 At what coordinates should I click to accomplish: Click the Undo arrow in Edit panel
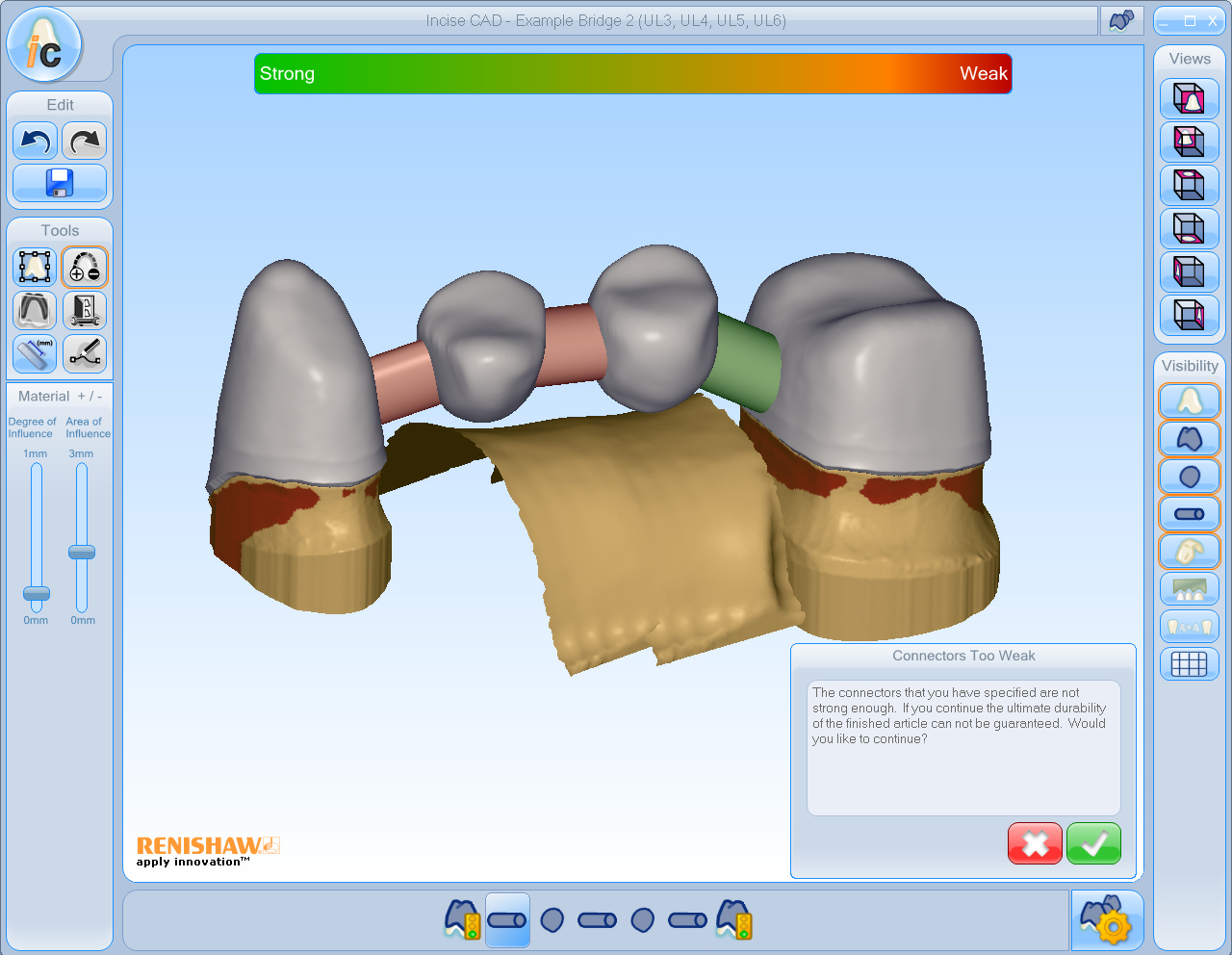tap(35, 142)
